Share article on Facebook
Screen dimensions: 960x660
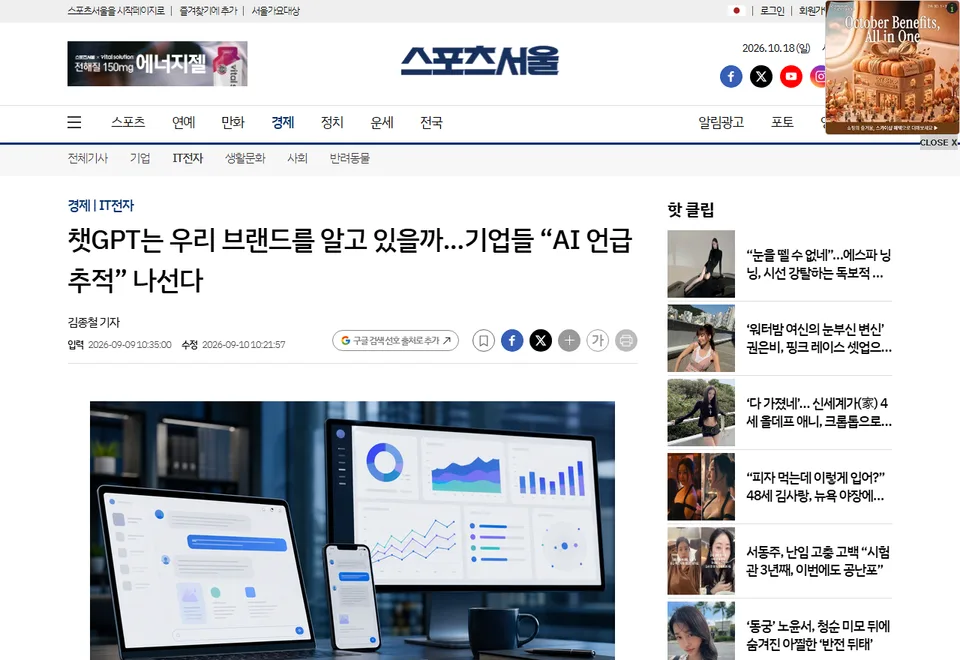(x=512, y=340)
